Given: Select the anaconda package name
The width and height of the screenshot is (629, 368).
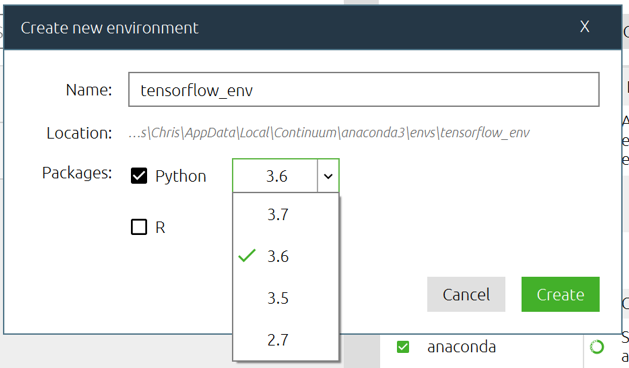Looking at the screenshot, I should [461, 347].
